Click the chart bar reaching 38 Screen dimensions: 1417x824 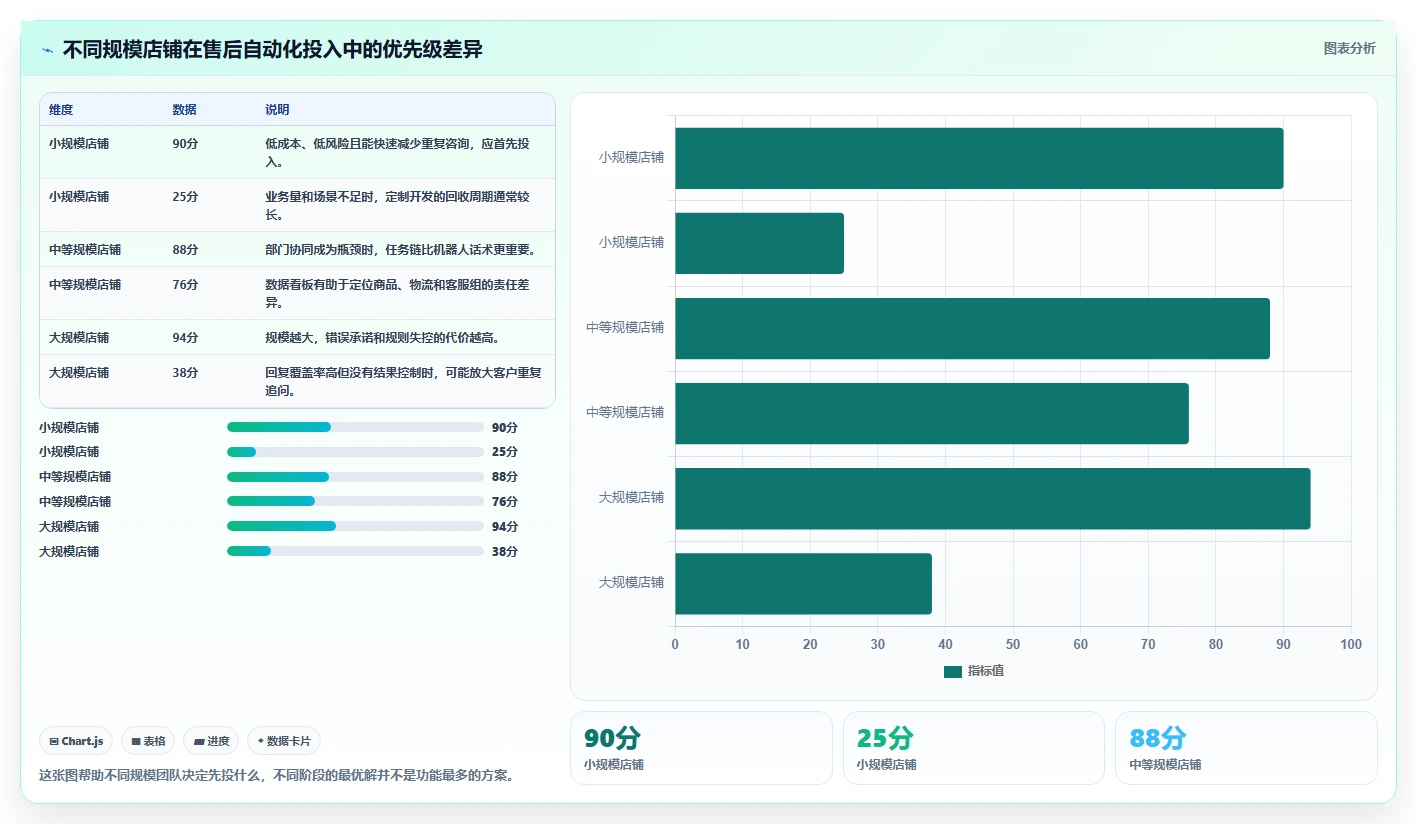point(804,583)
